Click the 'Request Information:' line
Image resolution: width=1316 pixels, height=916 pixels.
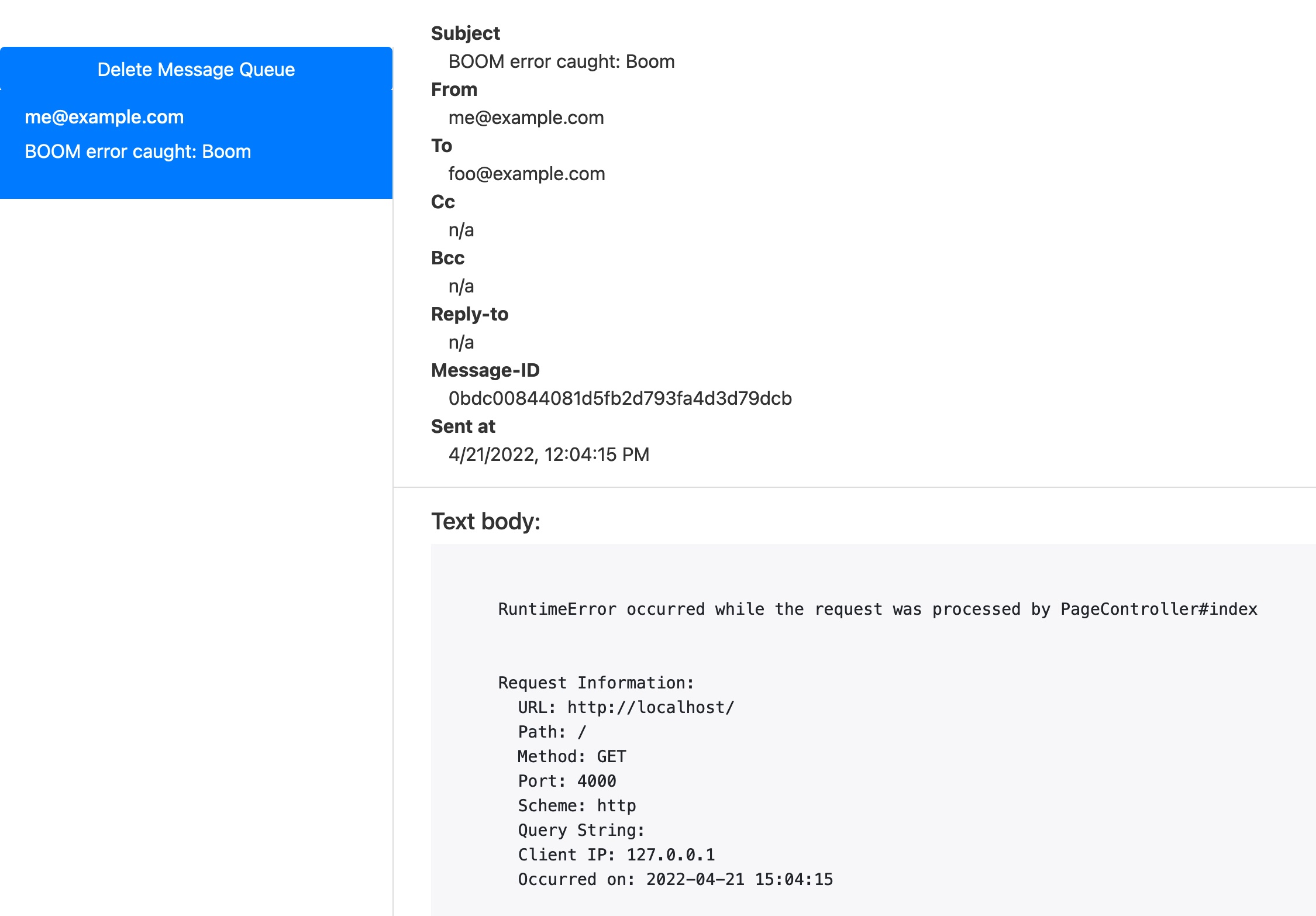596,683
